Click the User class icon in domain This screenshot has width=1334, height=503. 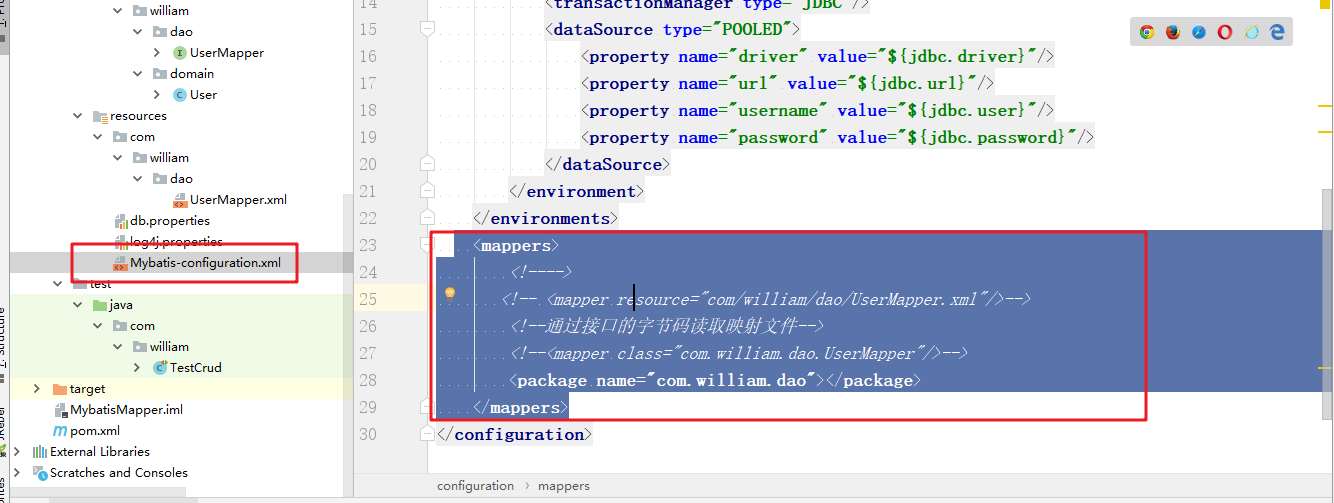179,95
